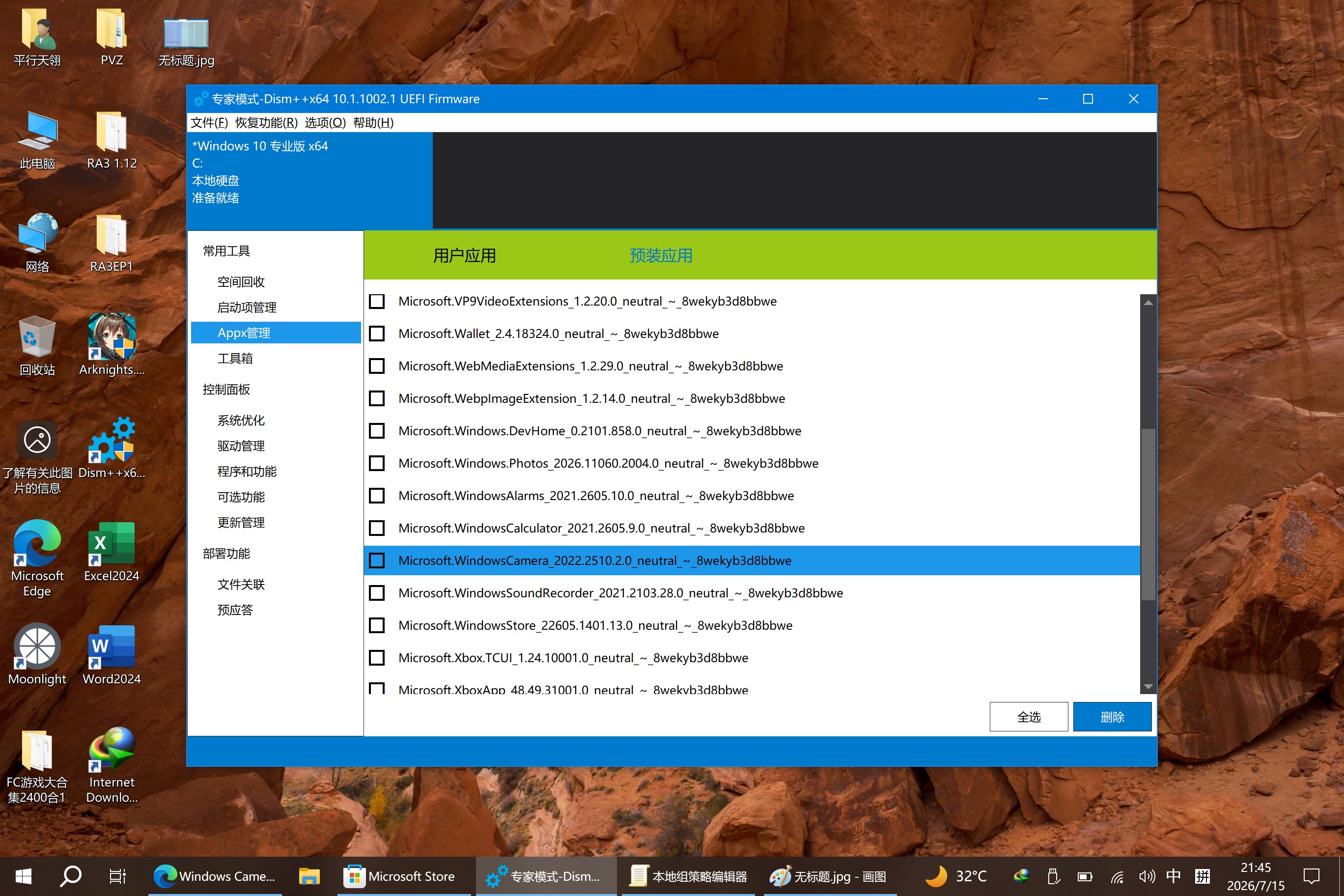Switch to the 用户应用 tab
This screenshot has width=1344, height=896.
point(464,255)
